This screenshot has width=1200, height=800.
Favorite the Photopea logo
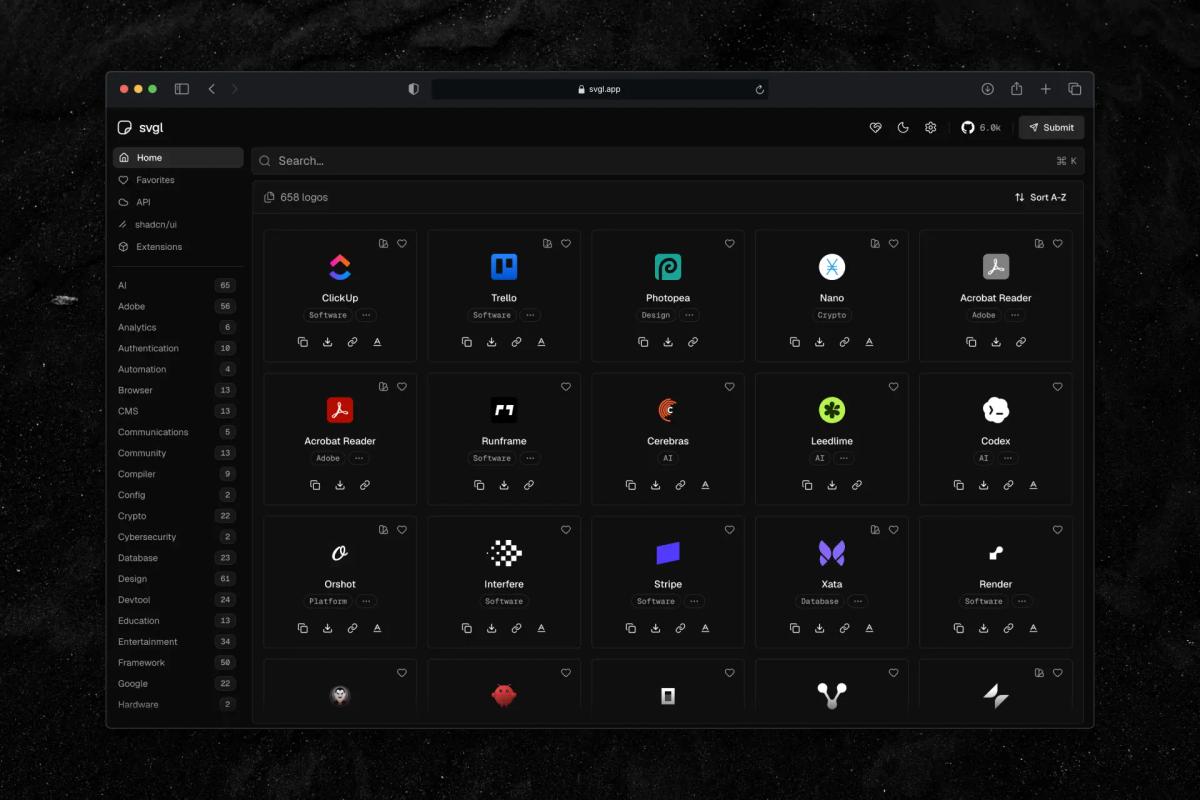[730, 243]
